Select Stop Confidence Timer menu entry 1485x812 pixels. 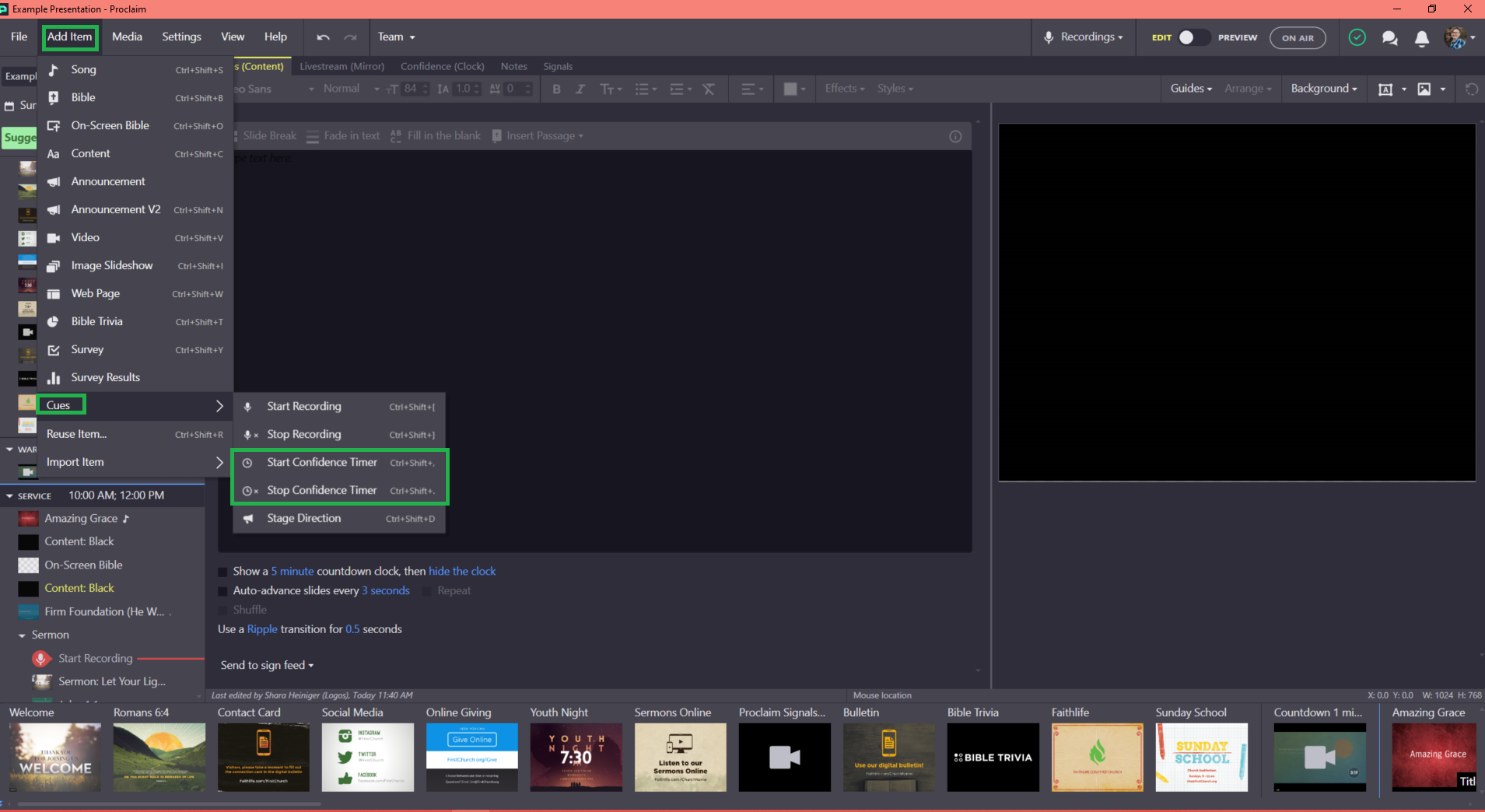[339, 490]
